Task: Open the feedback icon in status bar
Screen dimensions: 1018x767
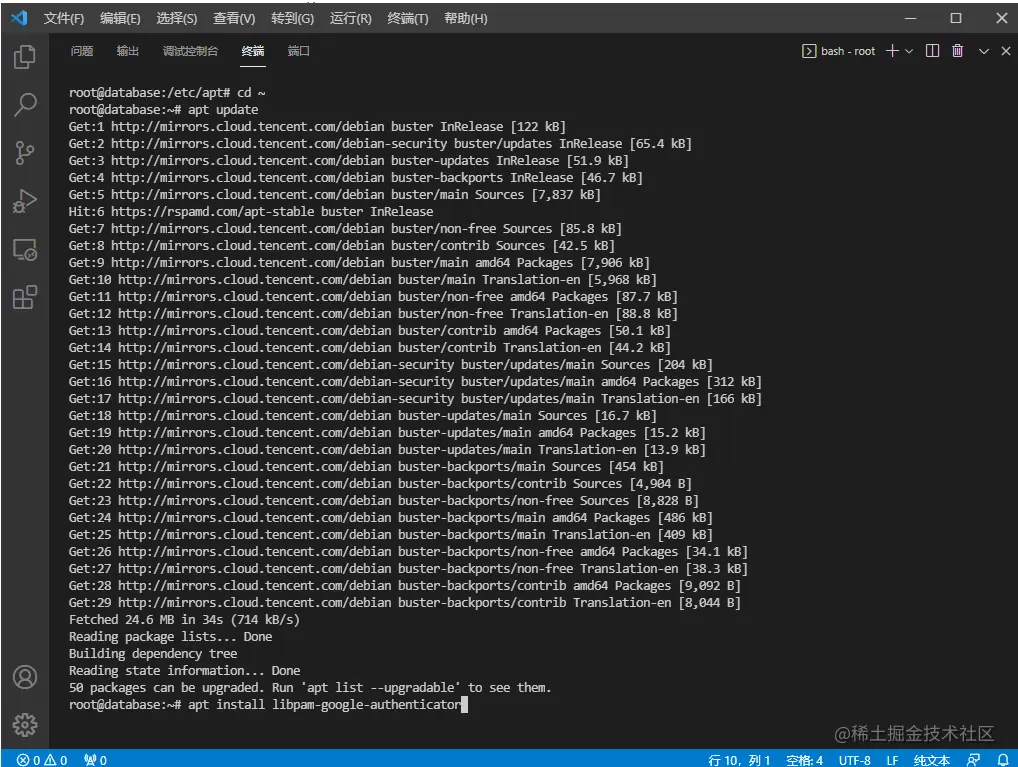Action: coord(973,759)
